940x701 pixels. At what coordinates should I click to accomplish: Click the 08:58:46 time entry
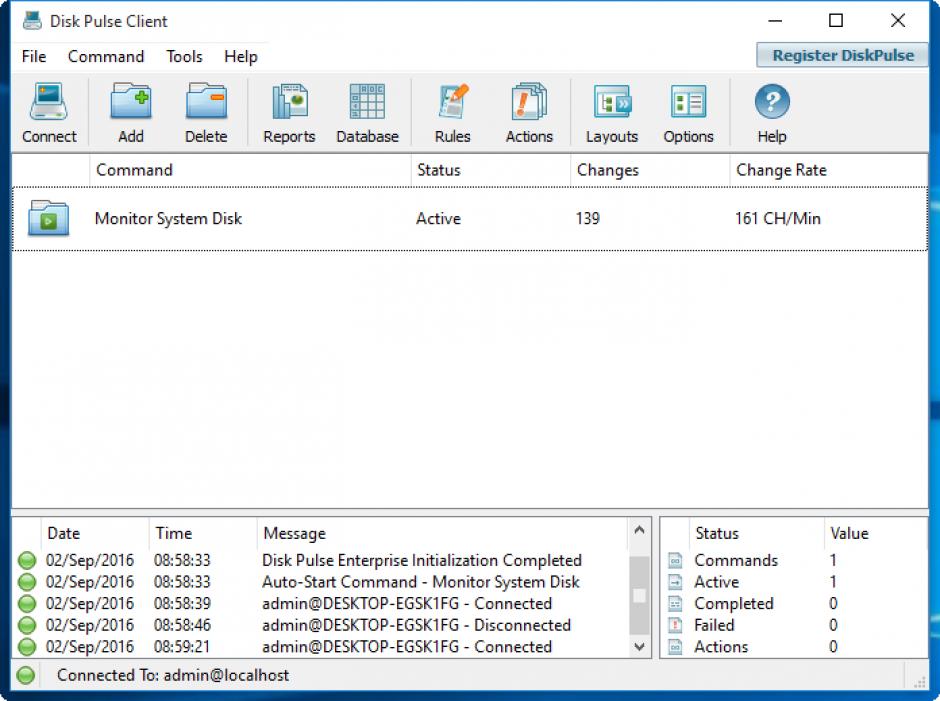[x=182, y=625]
